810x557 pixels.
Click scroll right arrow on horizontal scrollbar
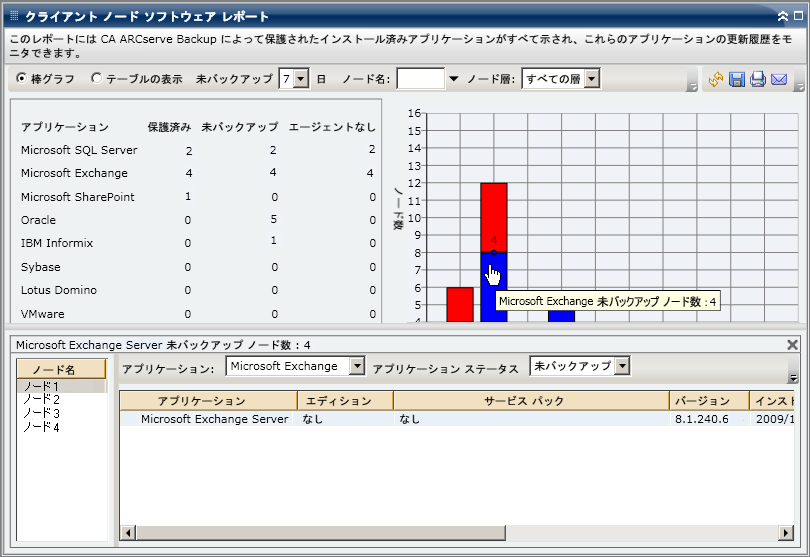[x=786, y=533]
